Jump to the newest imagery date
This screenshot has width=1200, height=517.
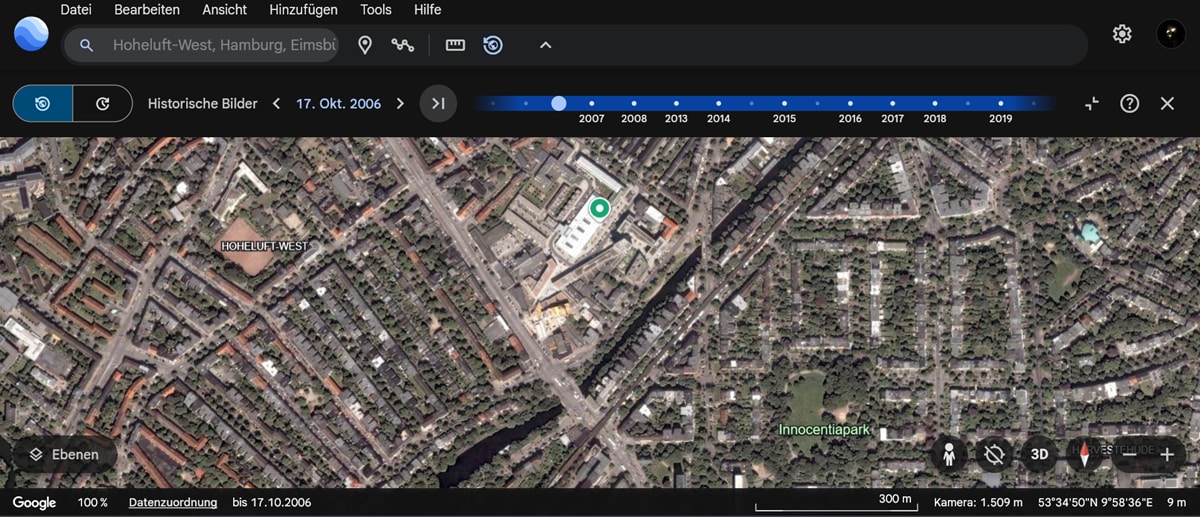(x=438, y=103)
